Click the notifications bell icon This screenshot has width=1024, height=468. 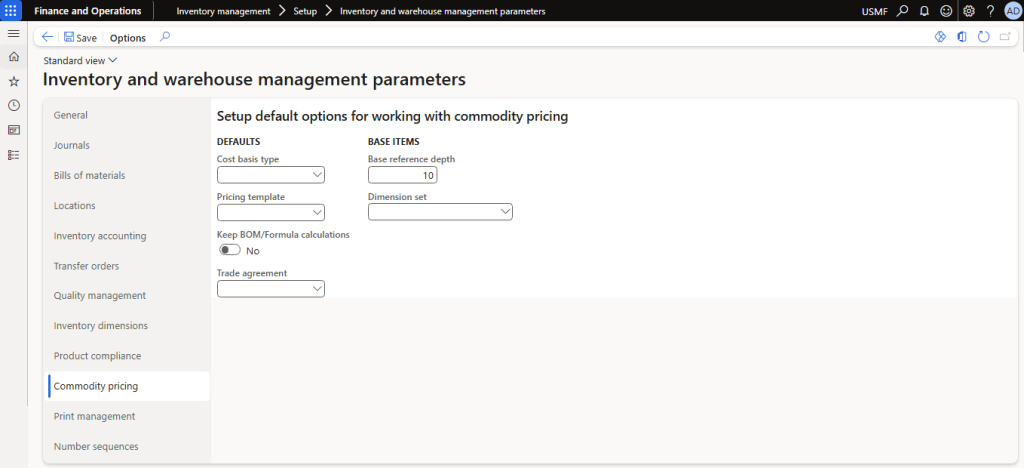924,11
